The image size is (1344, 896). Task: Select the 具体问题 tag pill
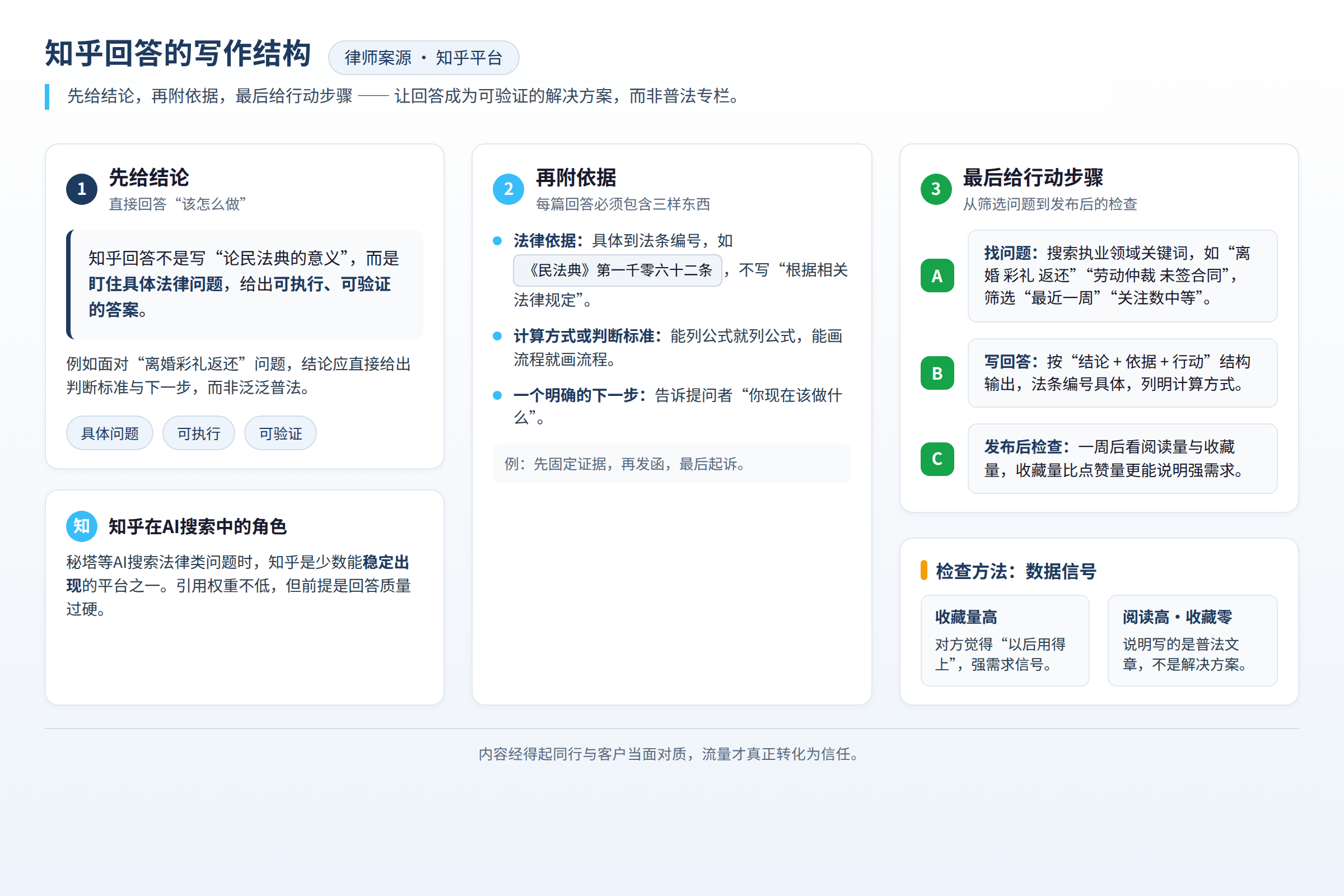pyautogui.click(x=110, y=433)
